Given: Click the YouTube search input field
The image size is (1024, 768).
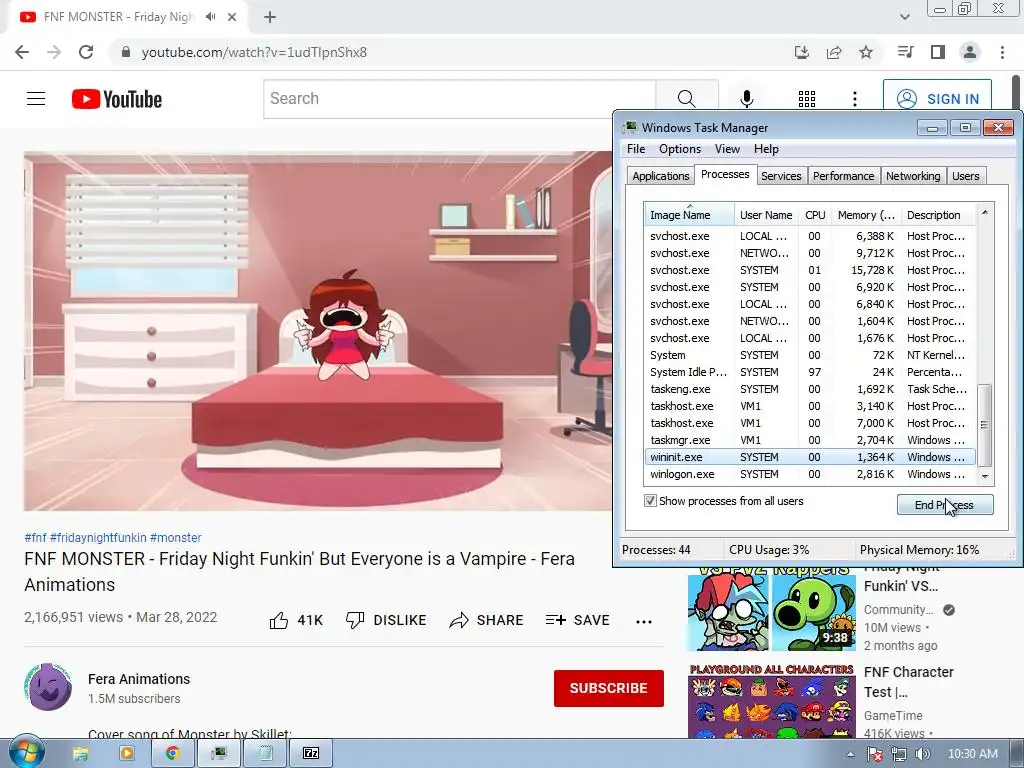Looking at the screenshot, I should pos(460,99).
